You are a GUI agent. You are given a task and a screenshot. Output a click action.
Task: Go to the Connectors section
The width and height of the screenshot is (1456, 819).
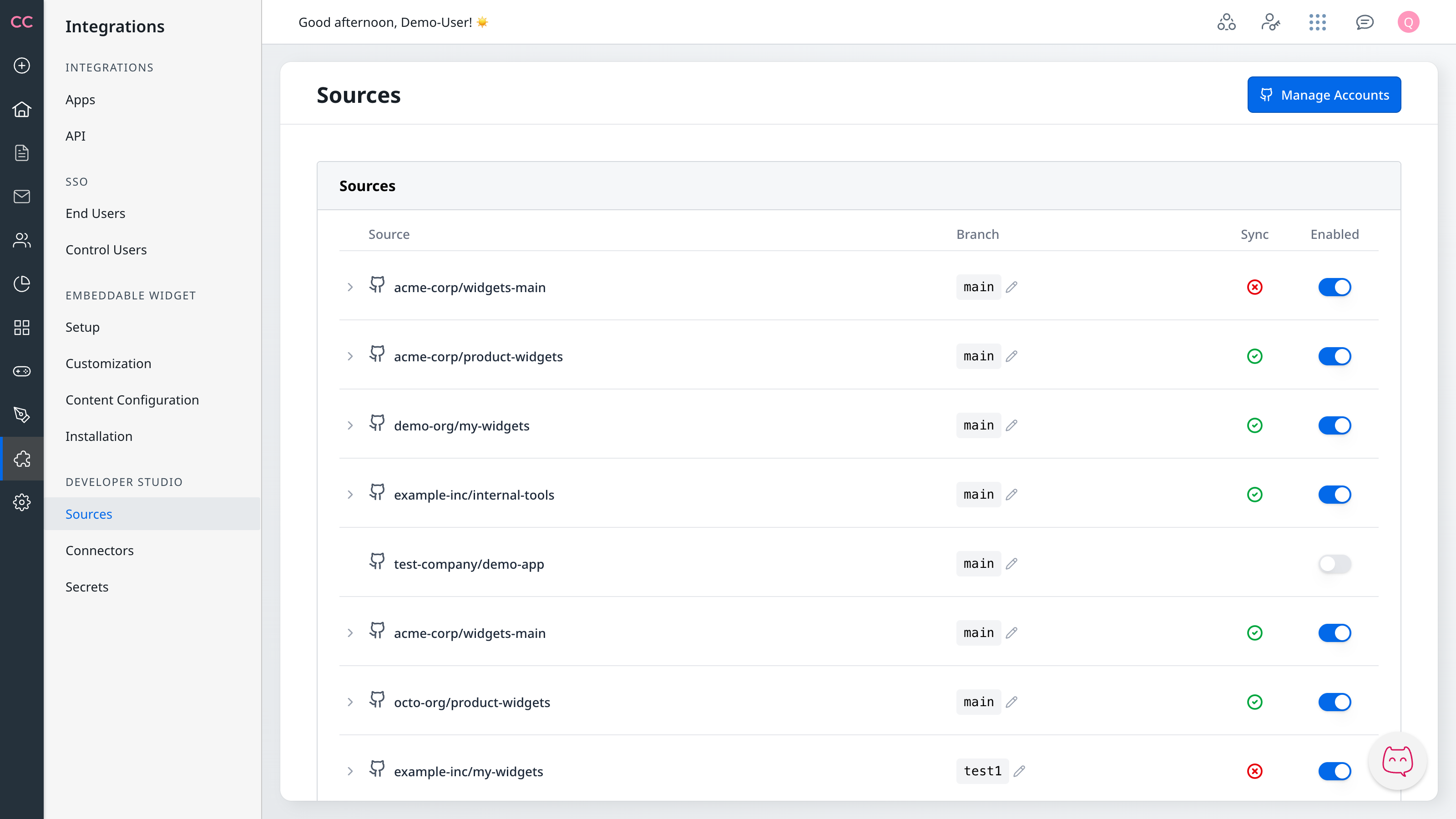(x=100, y=550)
